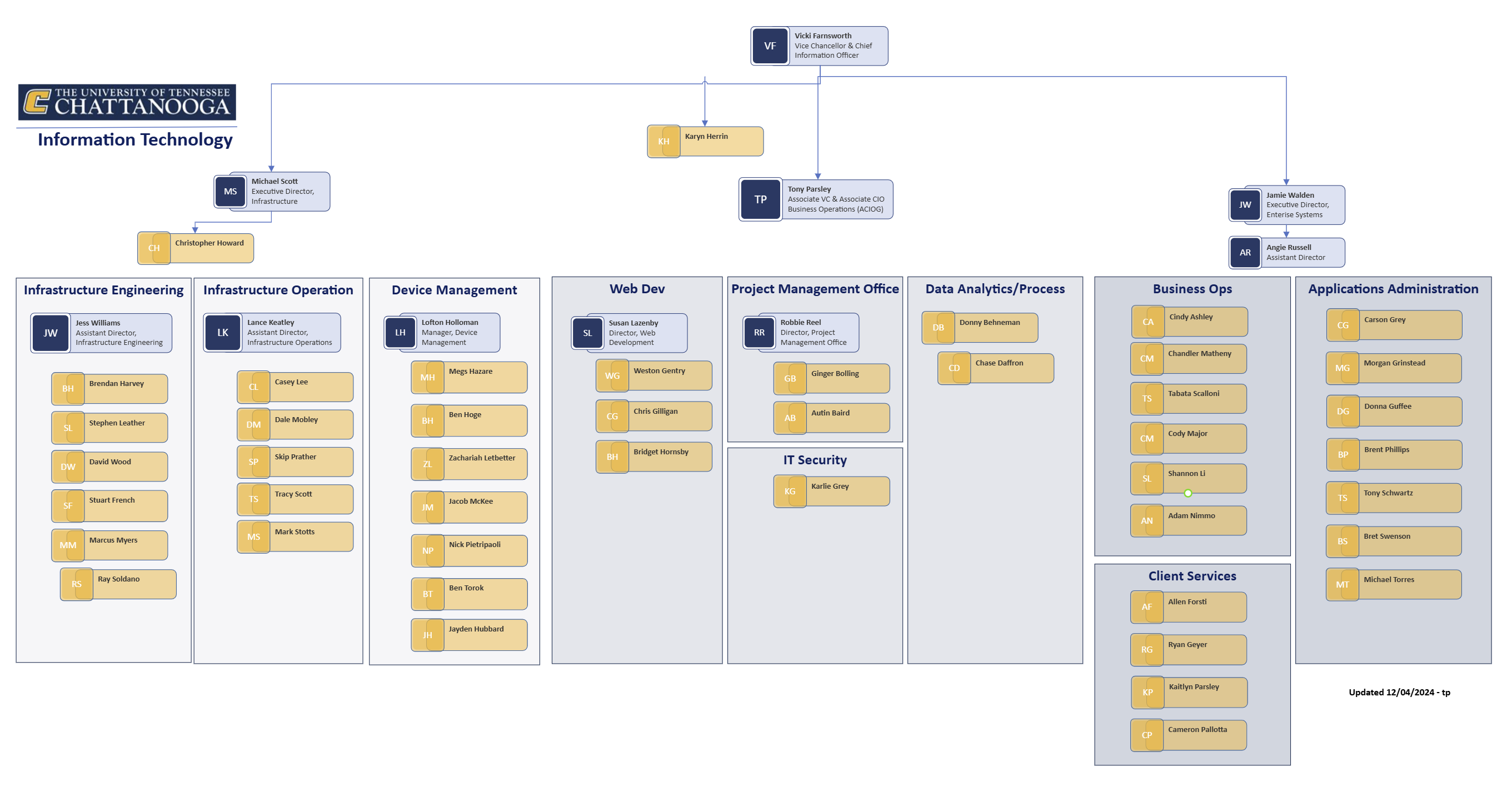Click the University of Tennessee Chattanooga logo
This screenshot has width=1512, height=787.
(x=127, y=102)
